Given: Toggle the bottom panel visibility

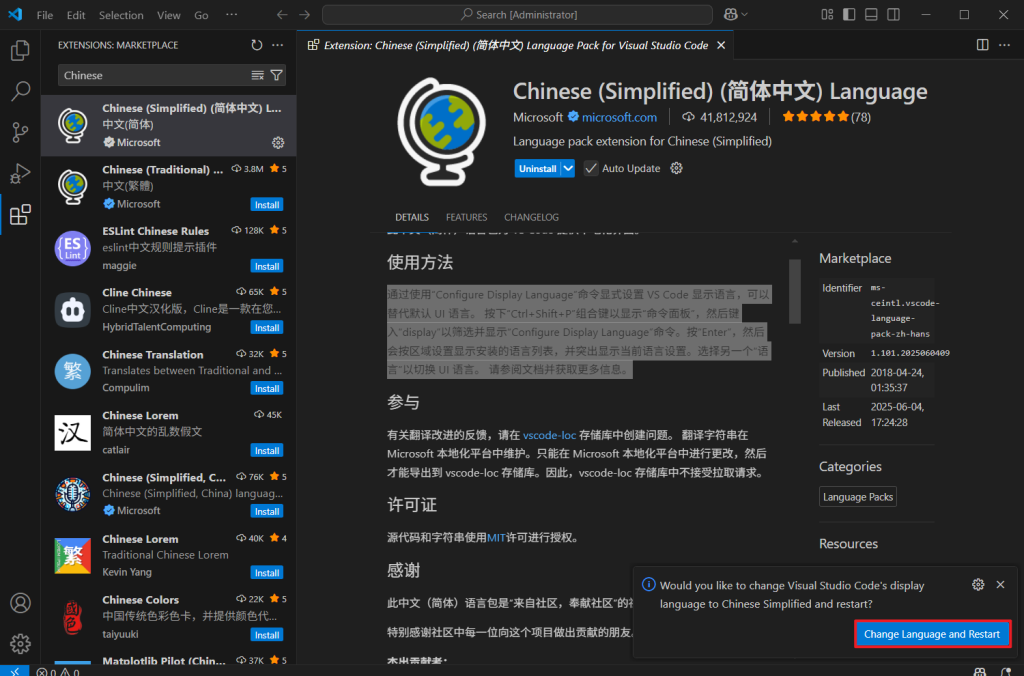Looking at the screenshot, I should pos(871,14).
